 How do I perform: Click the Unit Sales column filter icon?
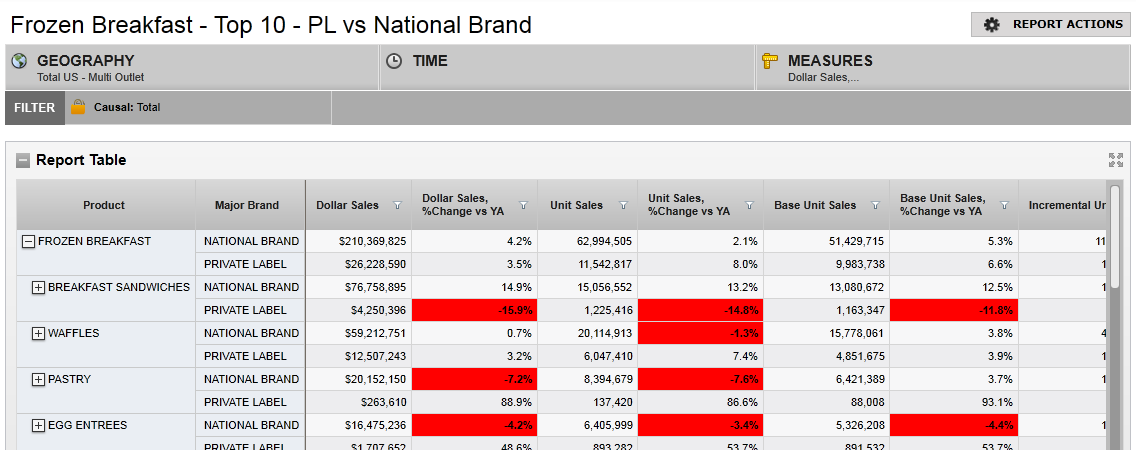(623, 206)
